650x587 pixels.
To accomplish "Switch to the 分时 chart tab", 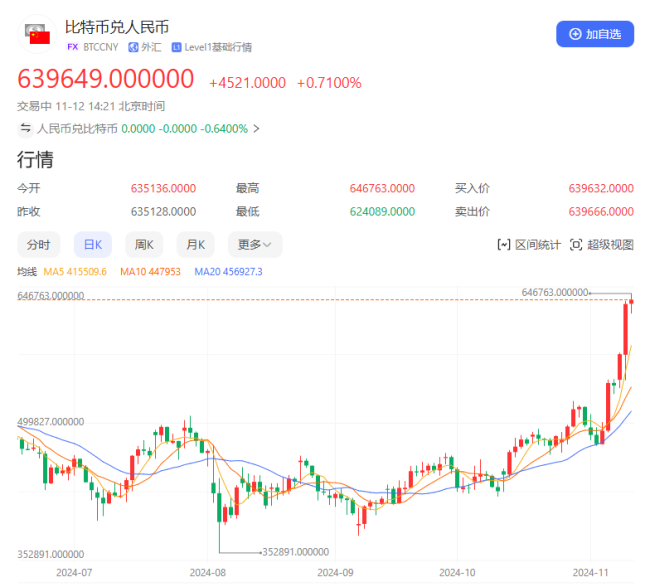I will point(39,245).
